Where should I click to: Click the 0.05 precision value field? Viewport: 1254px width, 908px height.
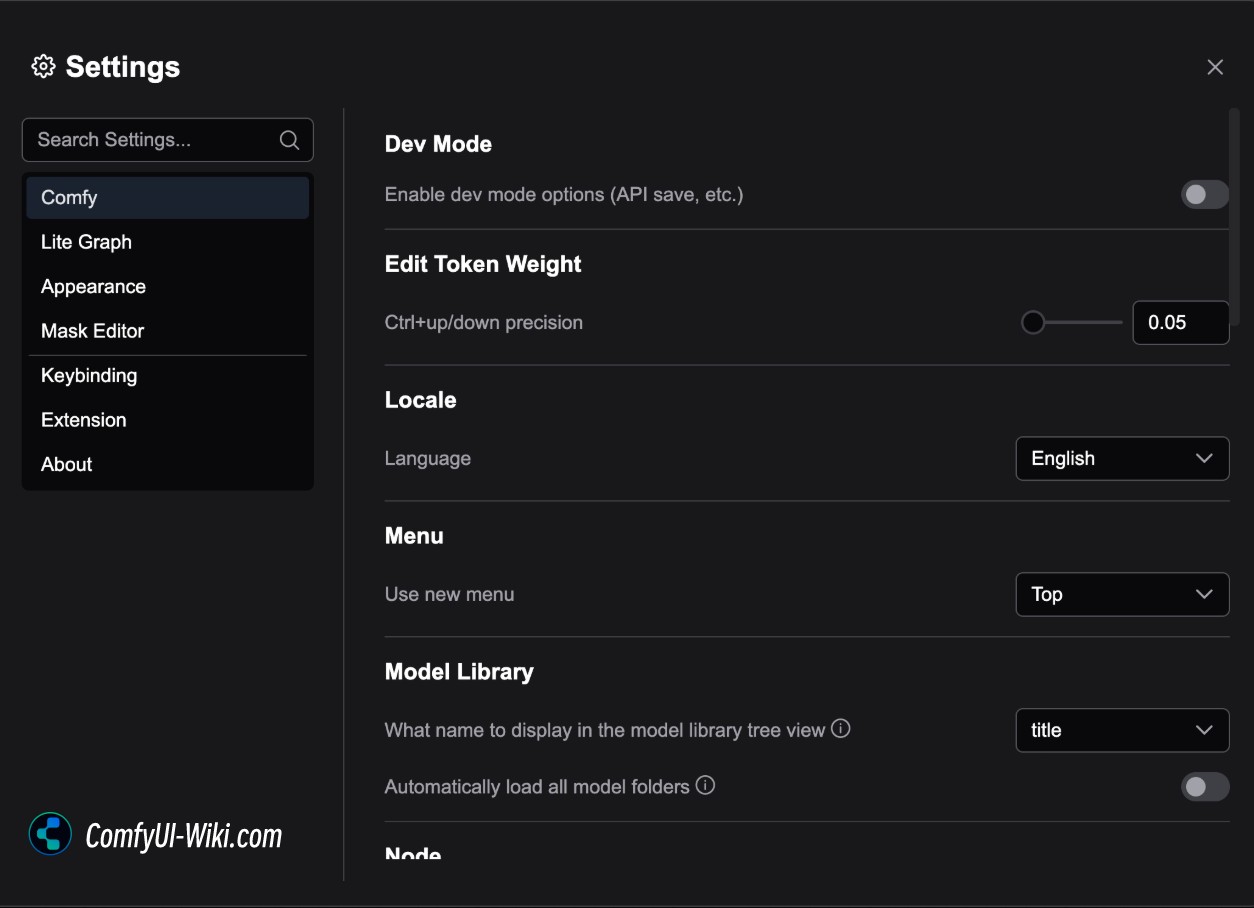(1181, 323)
